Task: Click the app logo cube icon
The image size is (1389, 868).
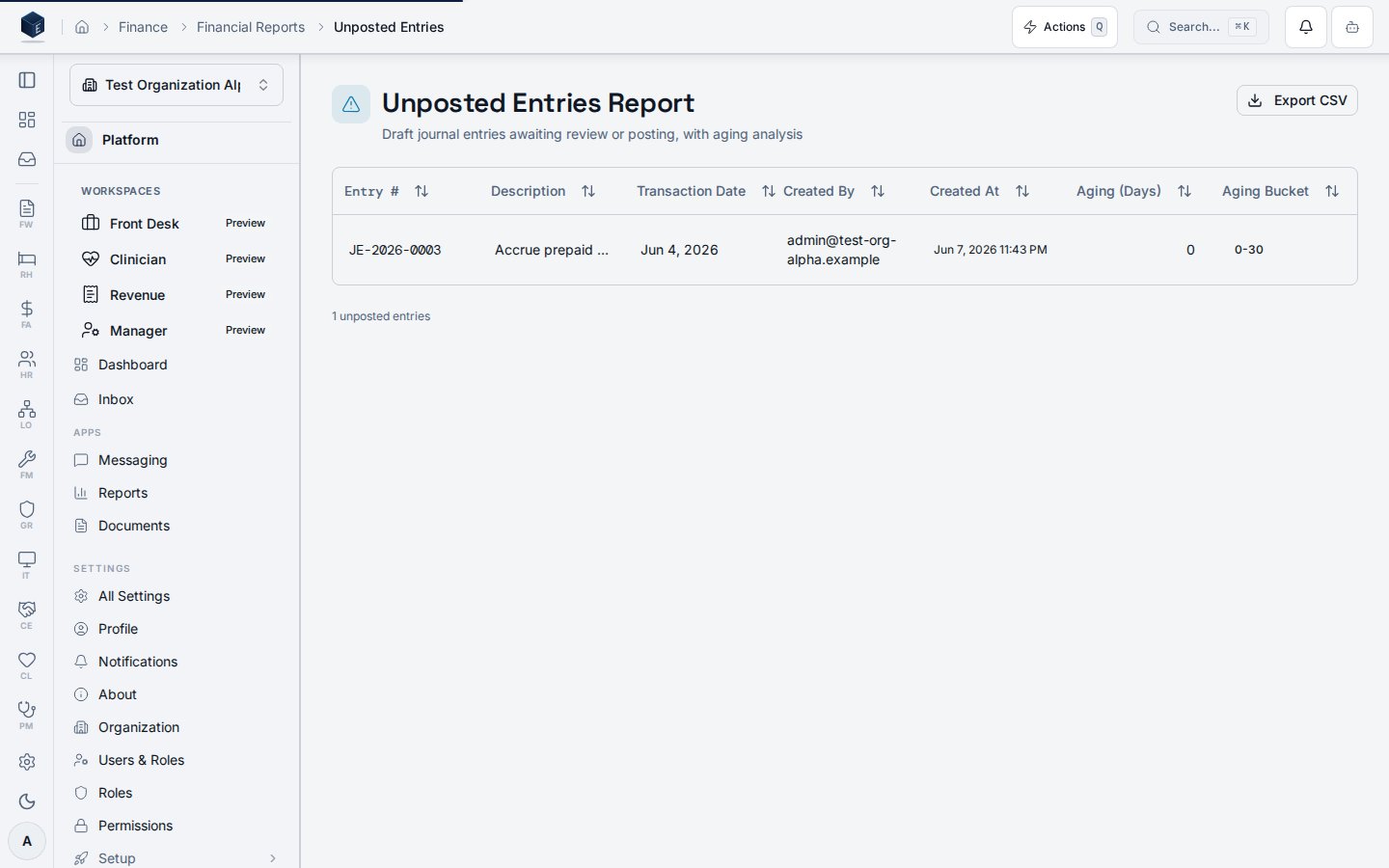Action: click(x=33, y=26)
